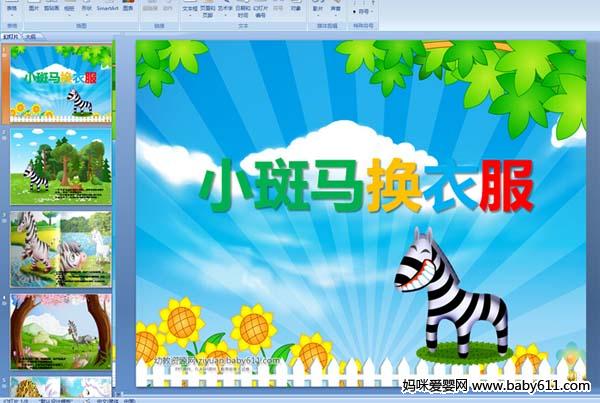Switch to the 大纲 (Outline) pane tab
Screen dimensions: 600x403
(30, 35)
